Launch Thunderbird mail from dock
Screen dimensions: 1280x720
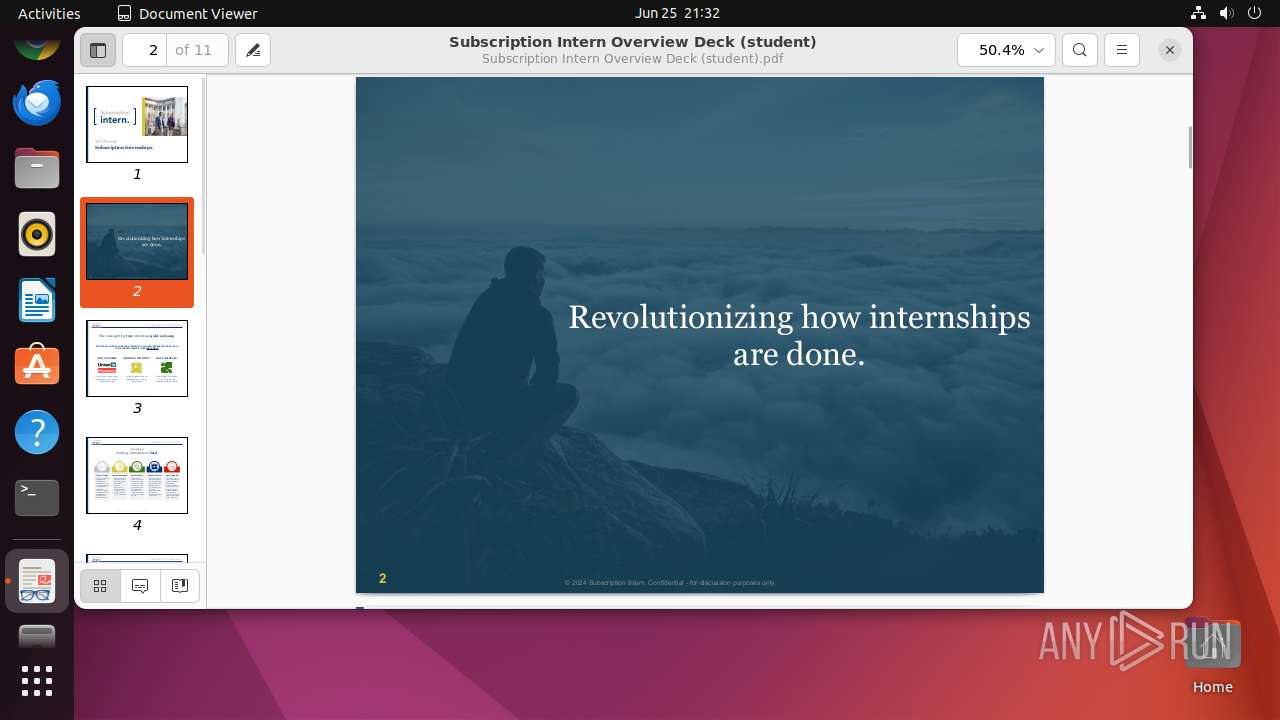[x=37, y=102]
